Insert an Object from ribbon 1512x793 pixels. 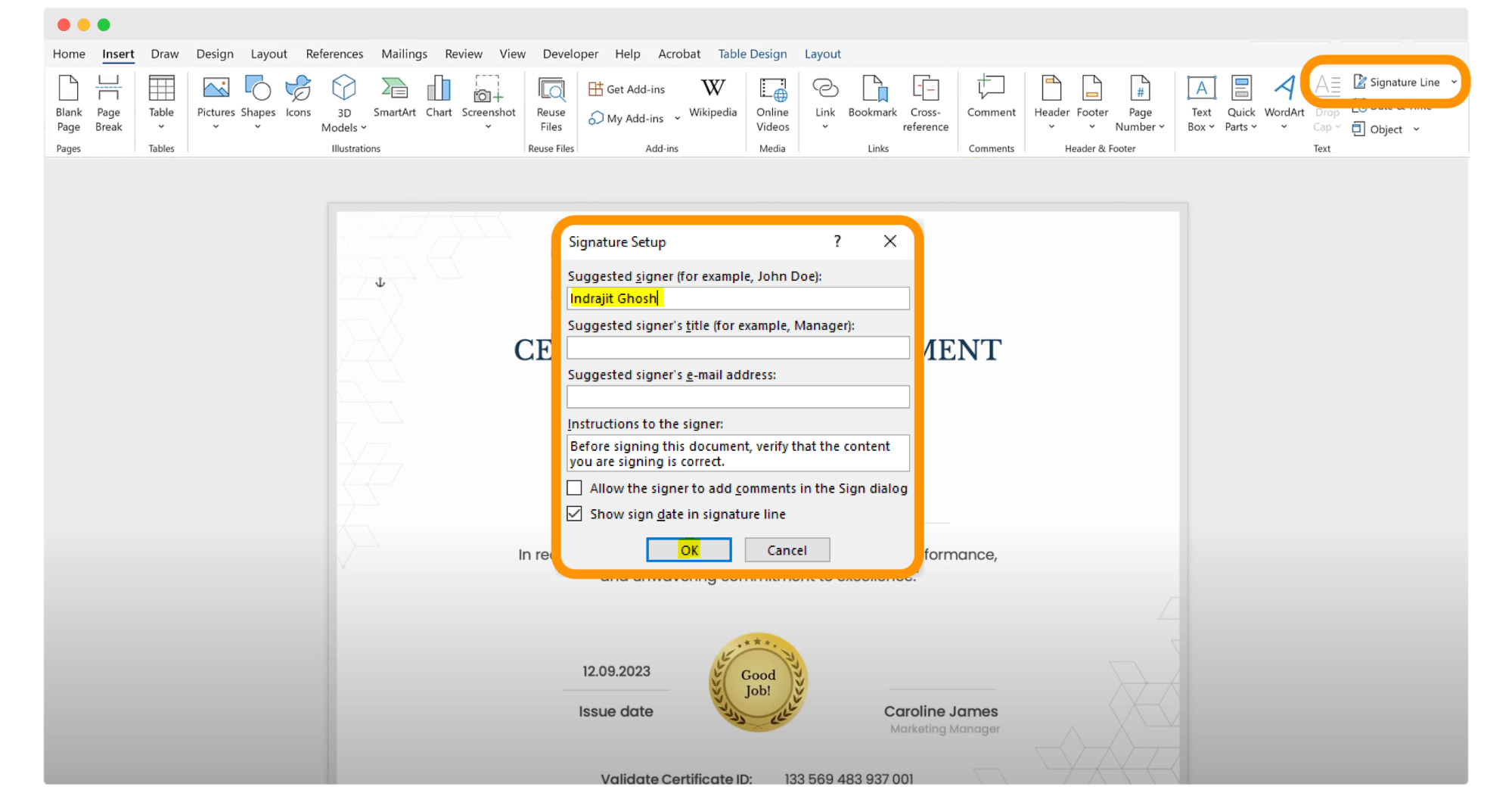point(1377,129)
